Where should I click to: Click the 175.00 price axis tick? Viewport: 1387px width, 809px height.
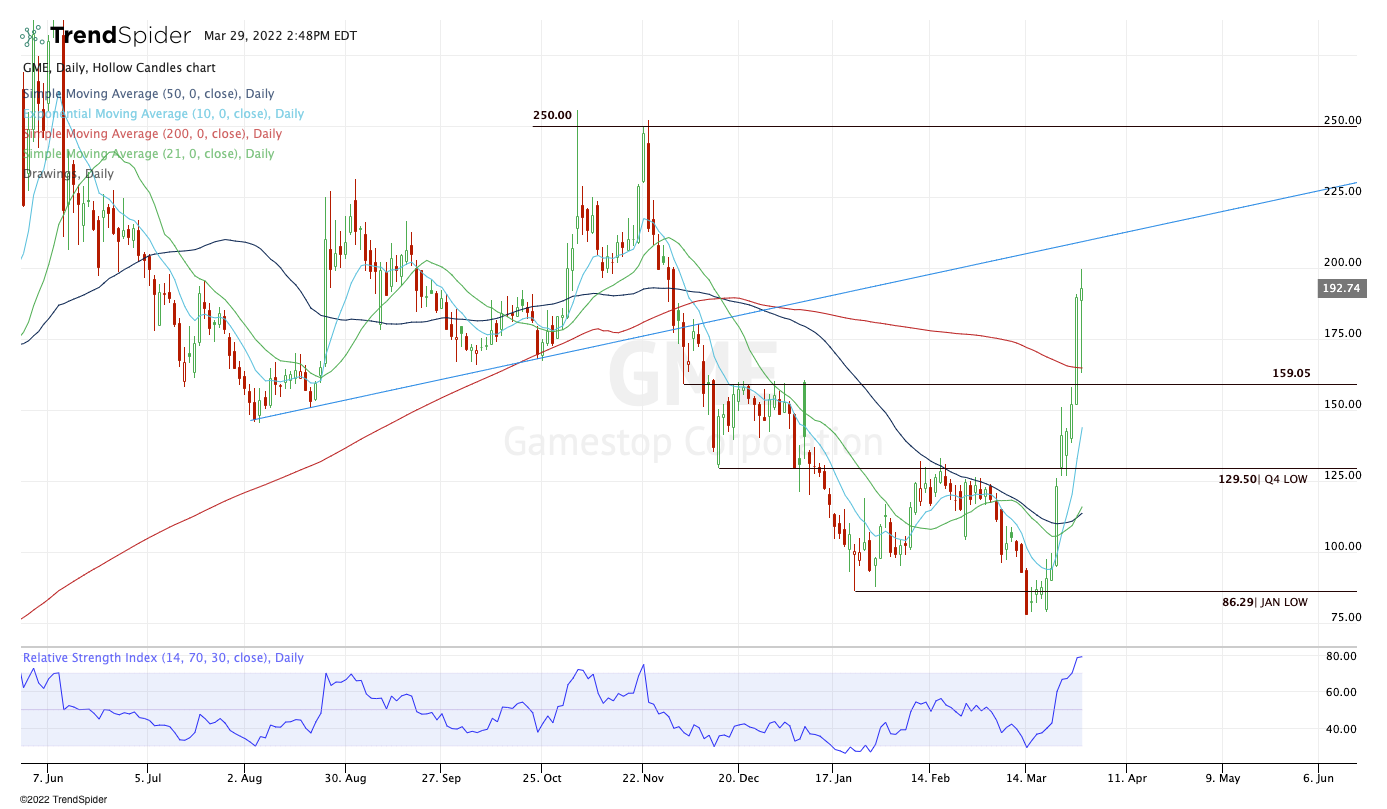(1341, 333)
